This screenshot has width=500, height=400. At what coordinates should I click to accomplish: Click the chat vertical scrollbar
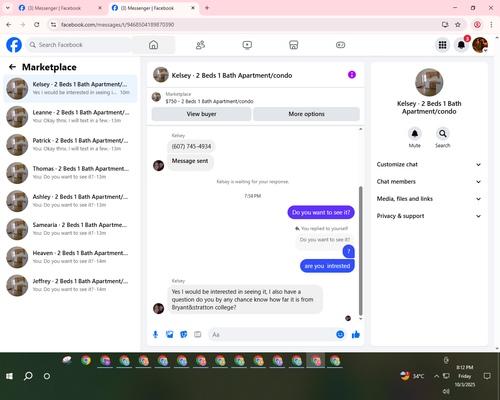tap(360, 251)
